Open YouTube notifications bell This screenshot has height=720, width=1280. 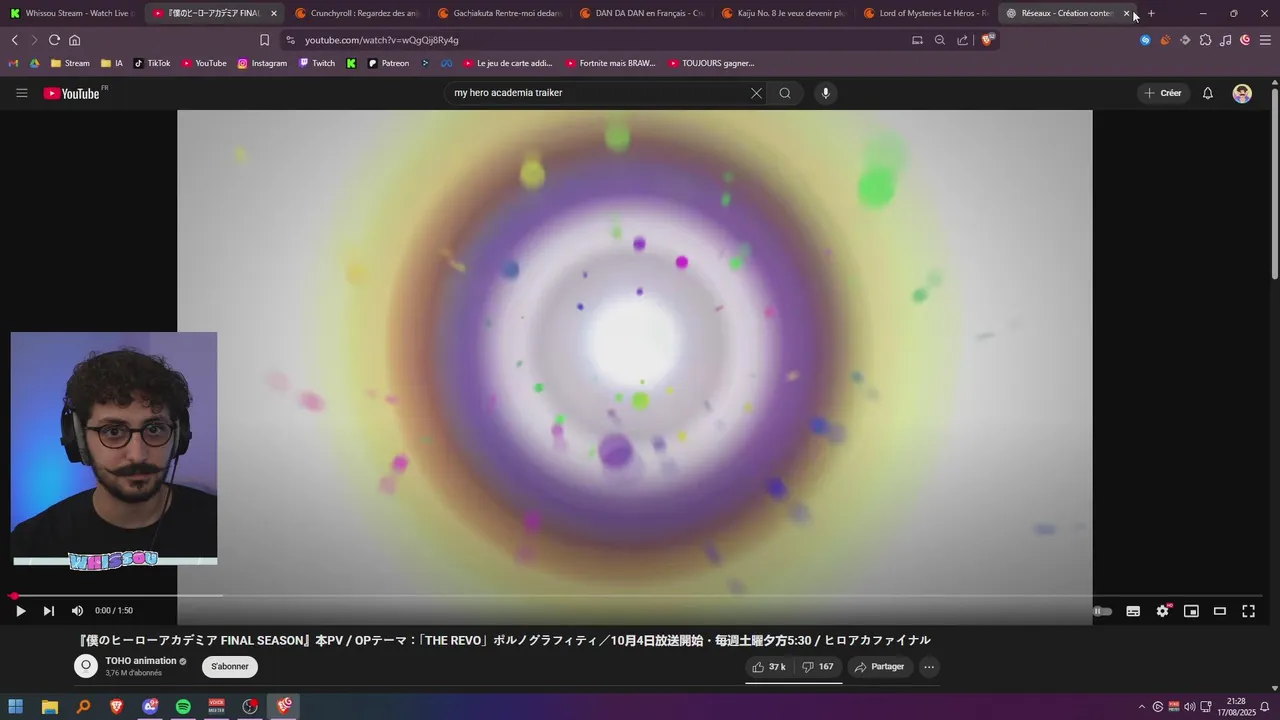point(1207,93)
